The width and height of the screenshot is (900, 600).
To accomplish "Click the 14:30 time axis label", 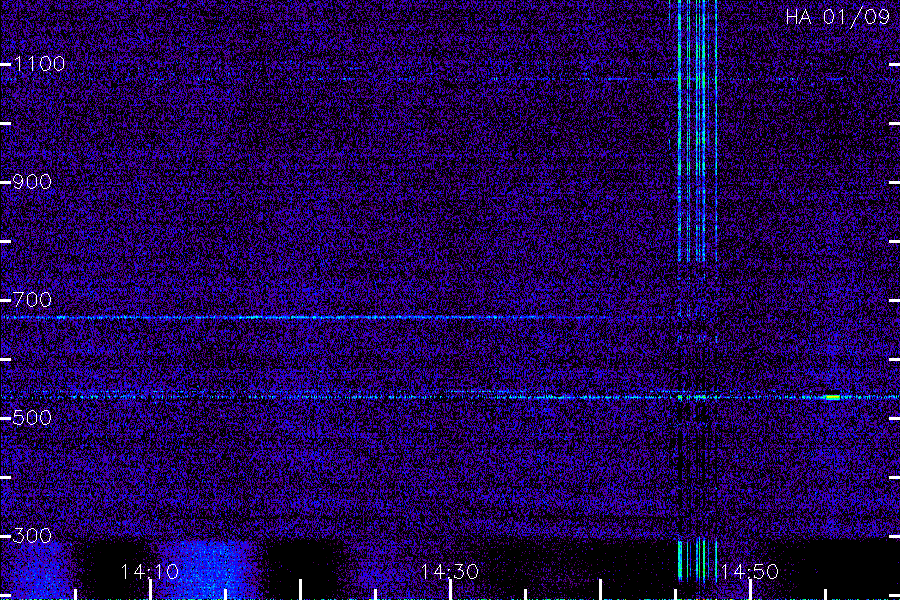I will [x=449, y=572].
